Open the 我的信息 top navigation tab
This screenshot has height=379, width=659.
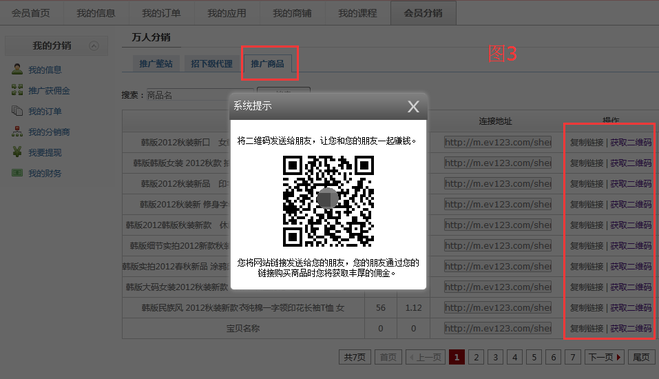[96, 13]
